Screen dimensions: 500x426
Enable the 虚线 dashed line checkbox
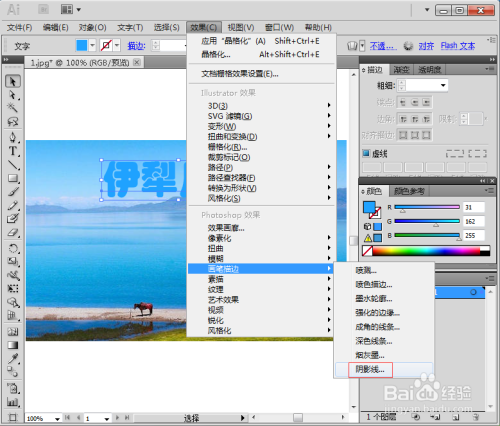tap(366, 153)
